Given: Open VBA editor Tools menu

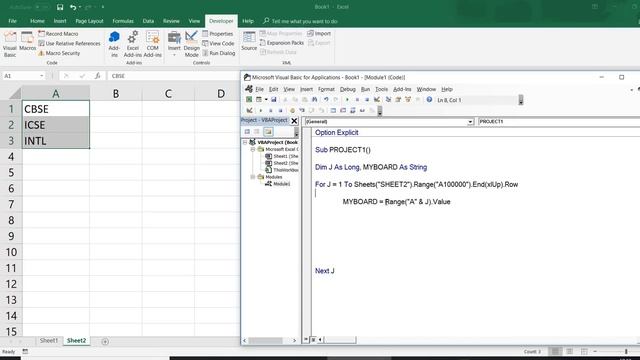Looking at the screenshot, I should (381, 89).
